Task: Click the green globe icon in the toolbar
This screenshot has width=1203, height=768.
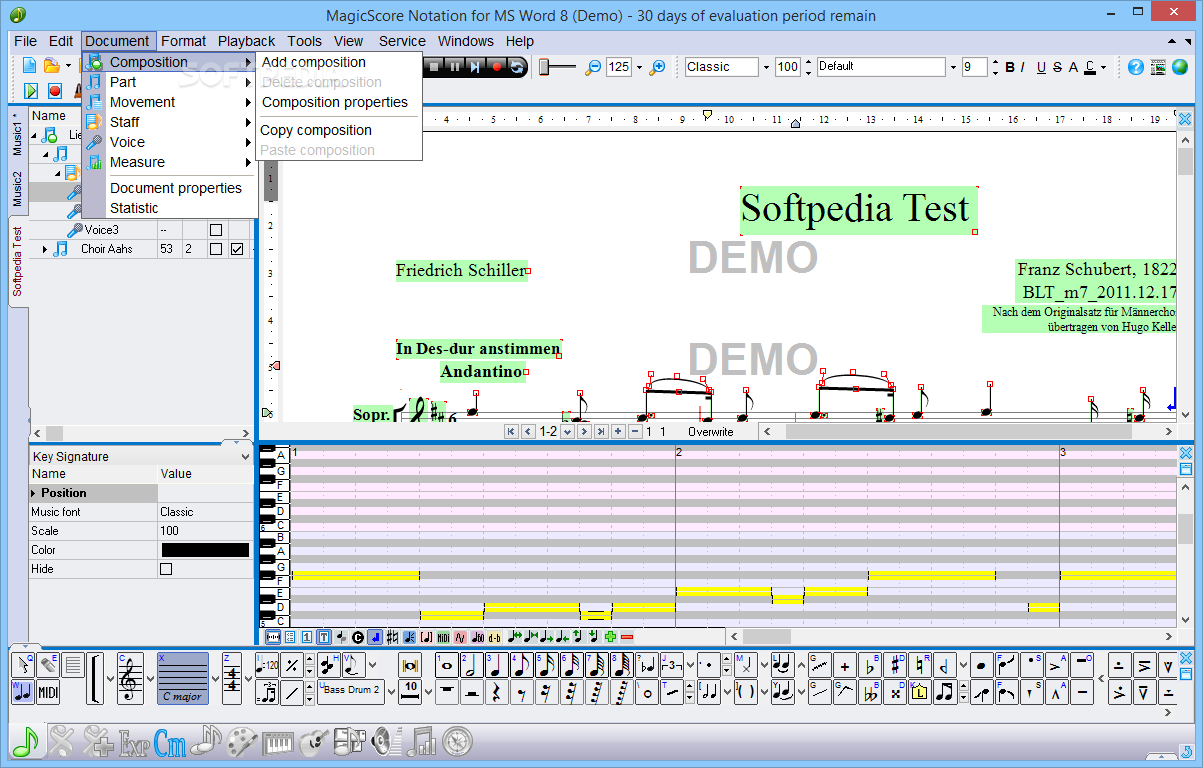Action: [1182, 67]
